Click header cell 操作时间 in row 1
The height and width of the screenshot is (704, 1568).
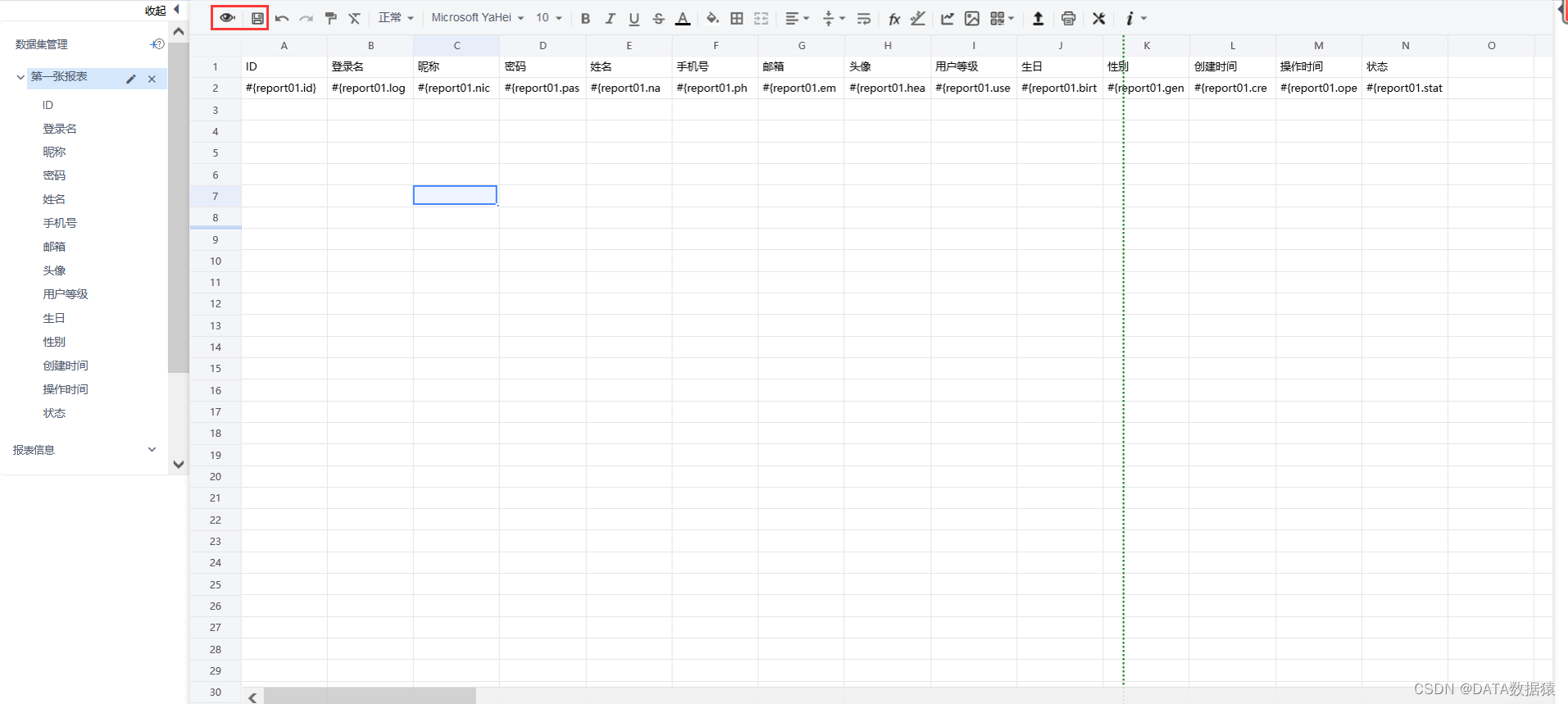click(1319, 66)
